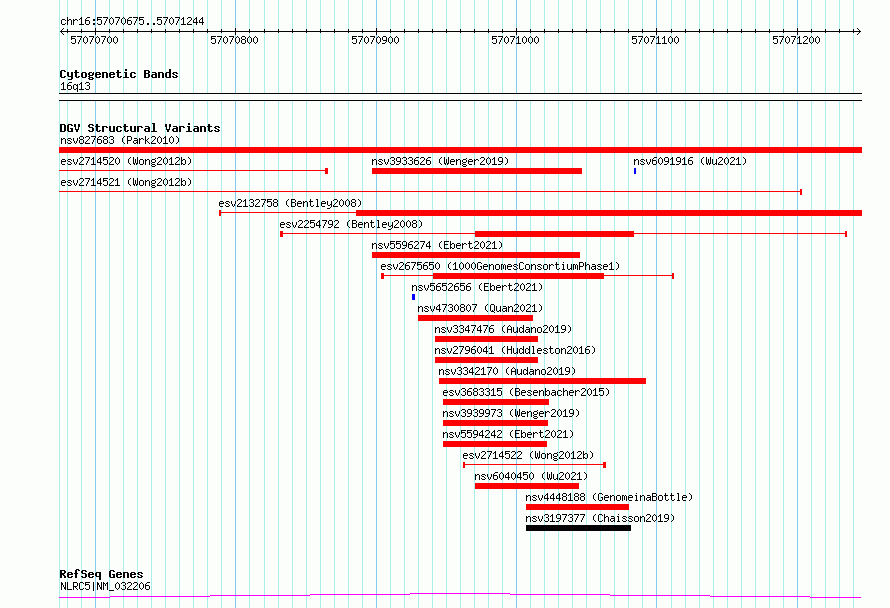Click the 57070900 ruler position
Screen dimensions: 890x608
(x=375, y=40)
